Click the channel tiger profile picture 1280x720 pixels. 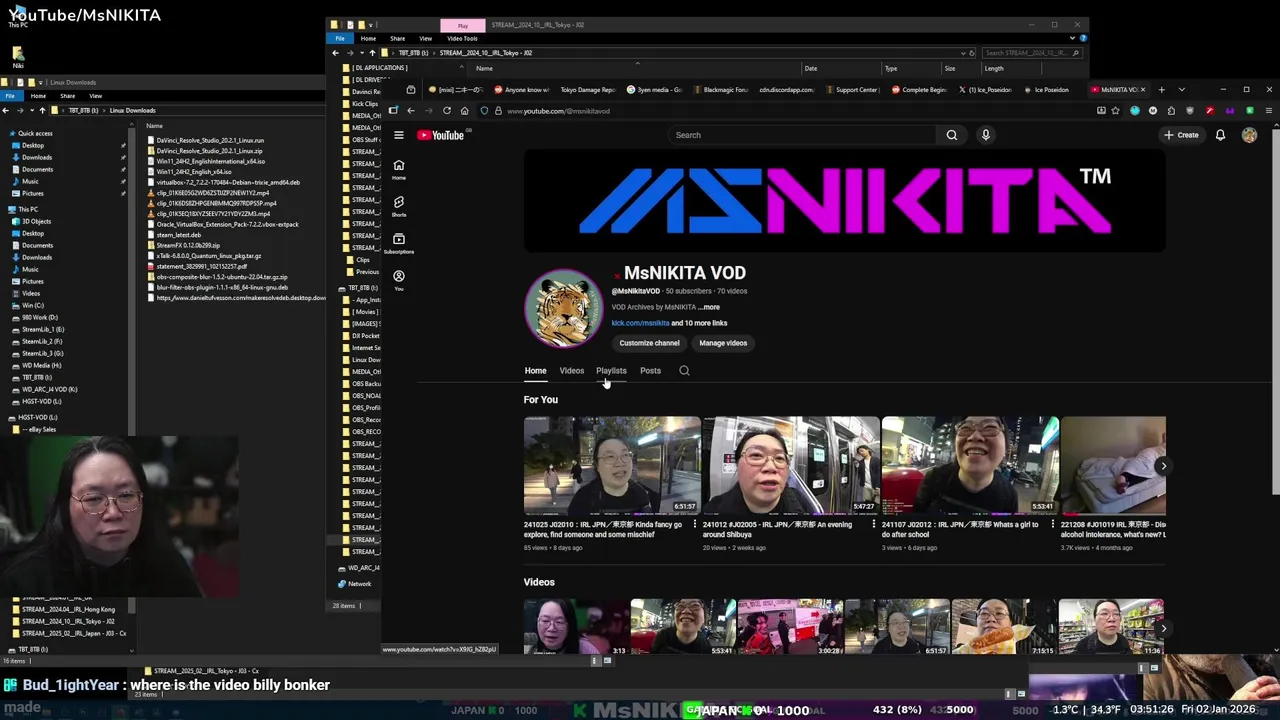563,308
